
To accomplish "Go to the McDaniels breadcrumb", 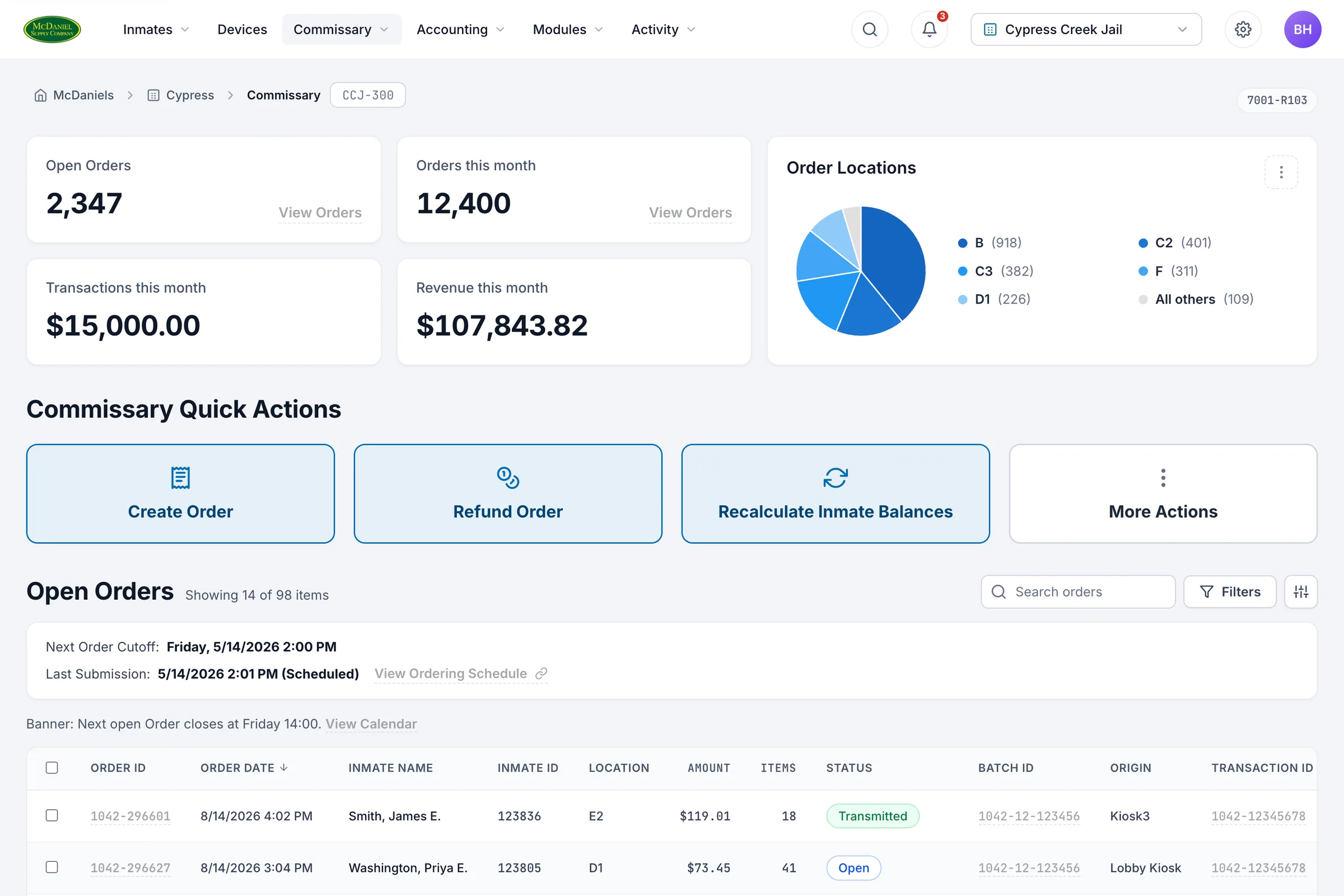I will (83, 95).
